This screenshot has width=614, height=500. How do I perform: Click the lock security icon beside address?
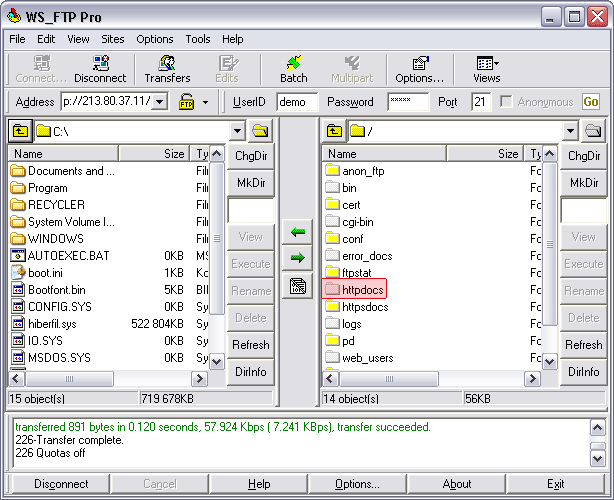186,102
